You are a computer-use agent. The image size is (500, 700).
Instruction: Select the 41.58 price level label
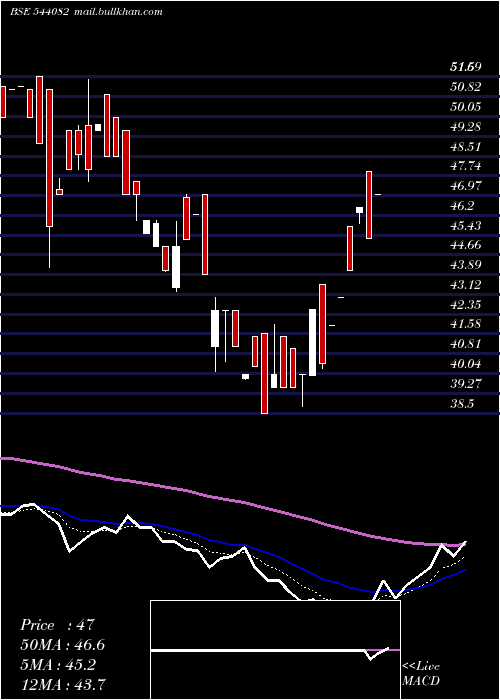(x=466, y=324)
